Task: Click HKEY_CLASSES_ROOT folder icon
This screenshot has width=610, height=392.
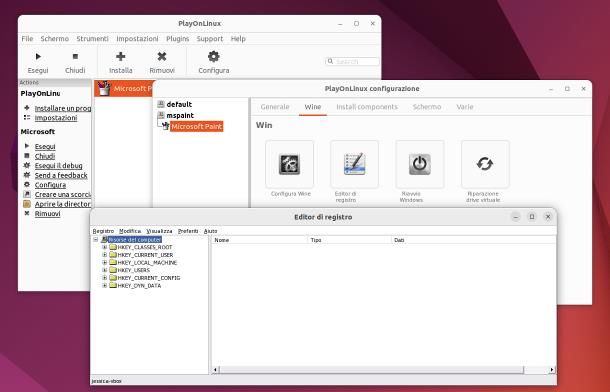Action: (x=113, y=247)
